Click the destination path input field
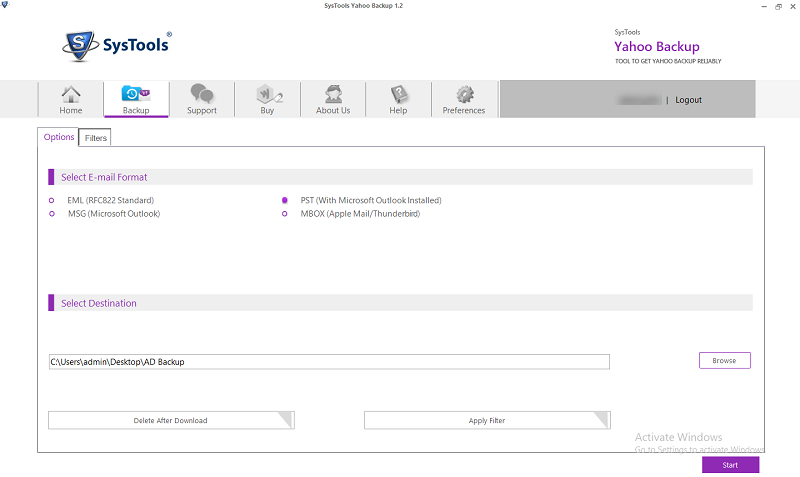Image resolution: width=800 pixels, height=477 pixels. click(329, 362)
